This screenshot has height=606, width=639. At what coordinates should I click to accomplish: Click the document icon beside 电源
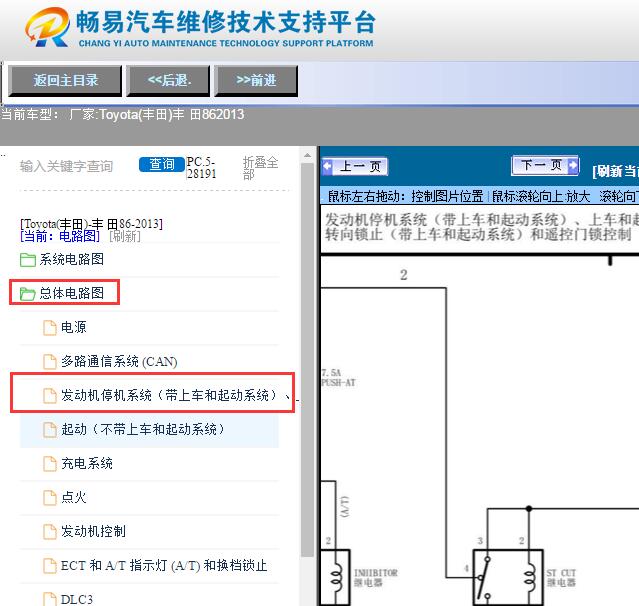click(x=50, y=328)
